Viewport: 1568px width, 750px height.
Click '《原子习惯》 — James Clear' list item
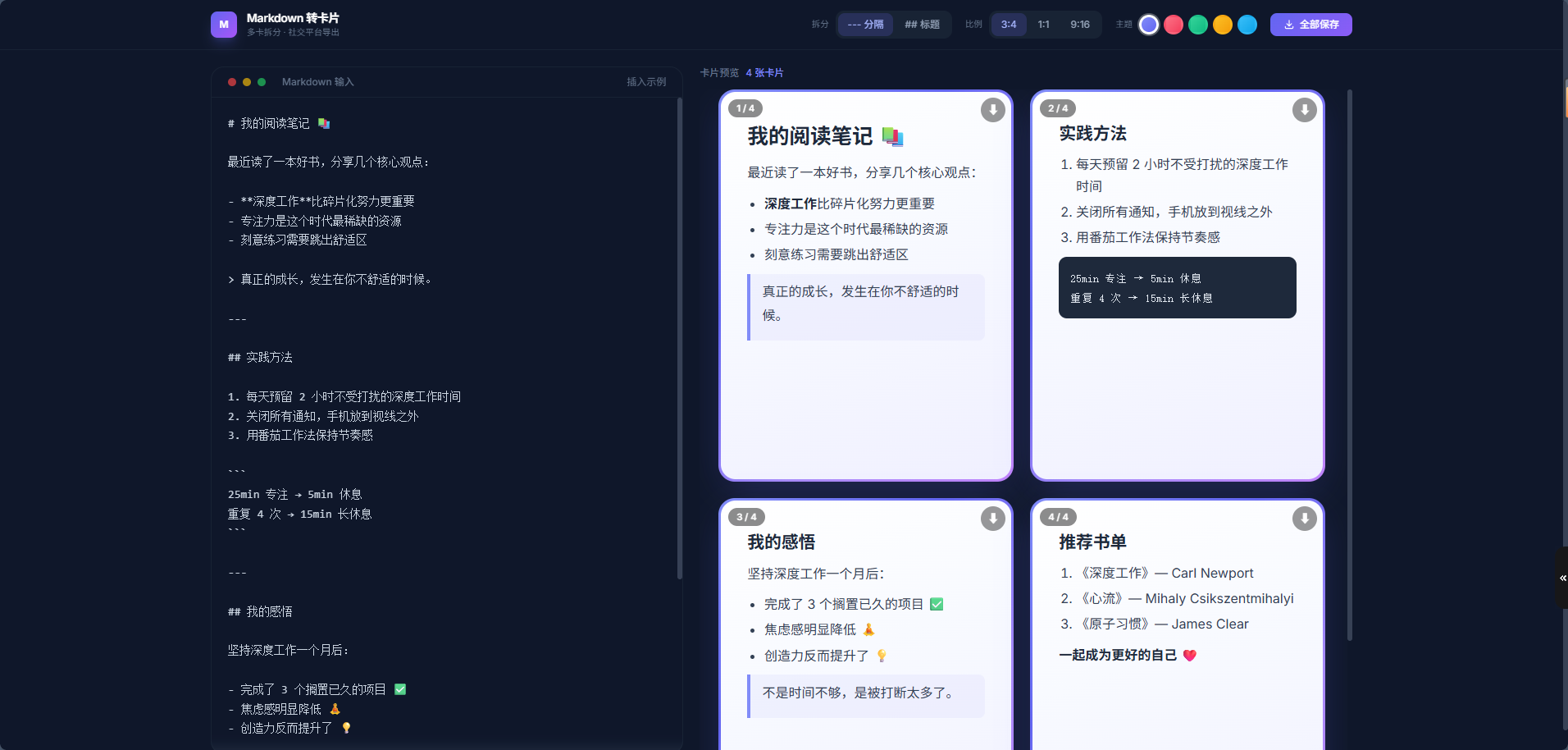1162,624
